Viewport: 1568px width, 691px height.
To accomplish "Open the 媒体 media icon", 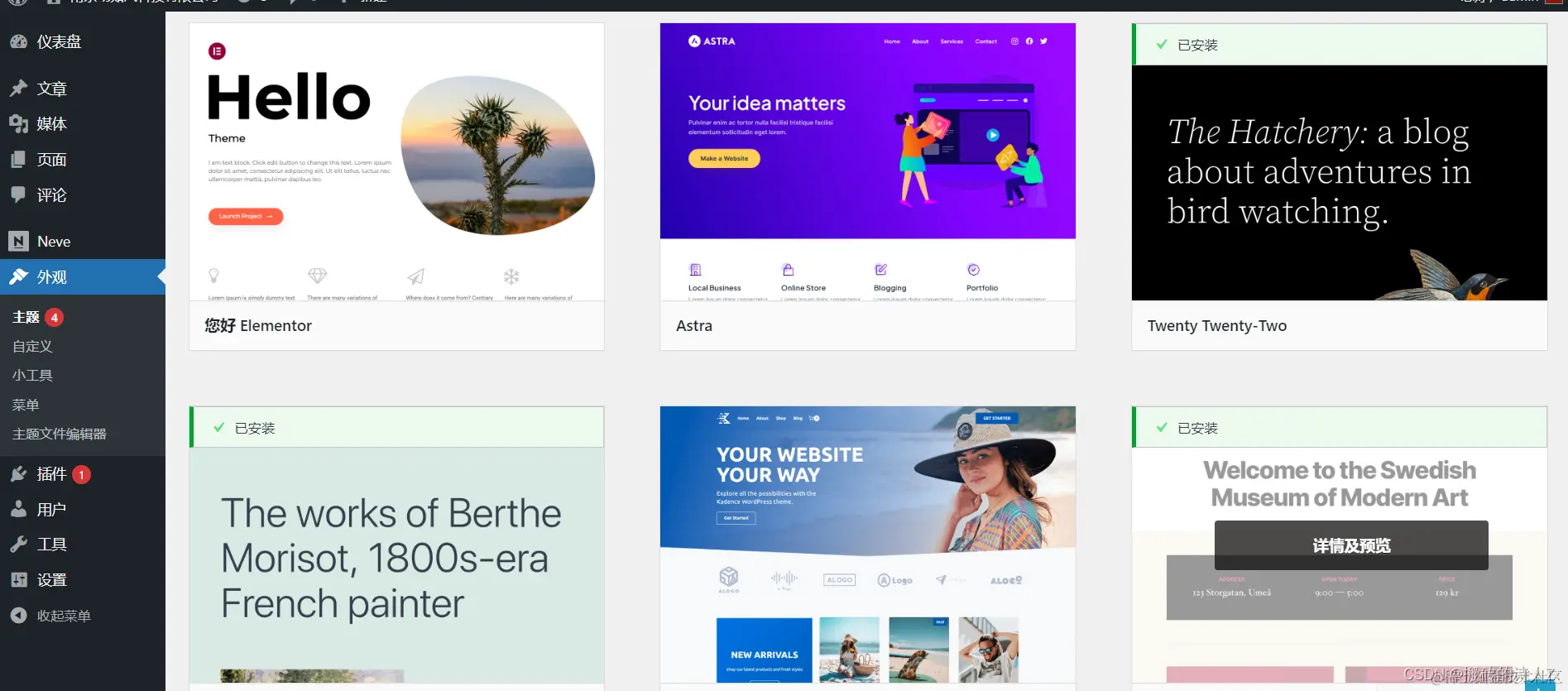I will click(x=18, y=123).
